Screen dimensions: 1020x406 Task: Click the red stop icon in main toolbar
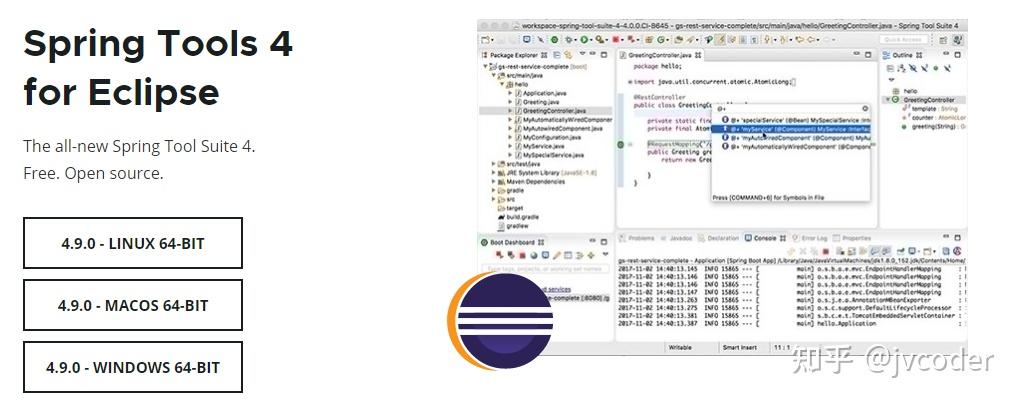615,40
